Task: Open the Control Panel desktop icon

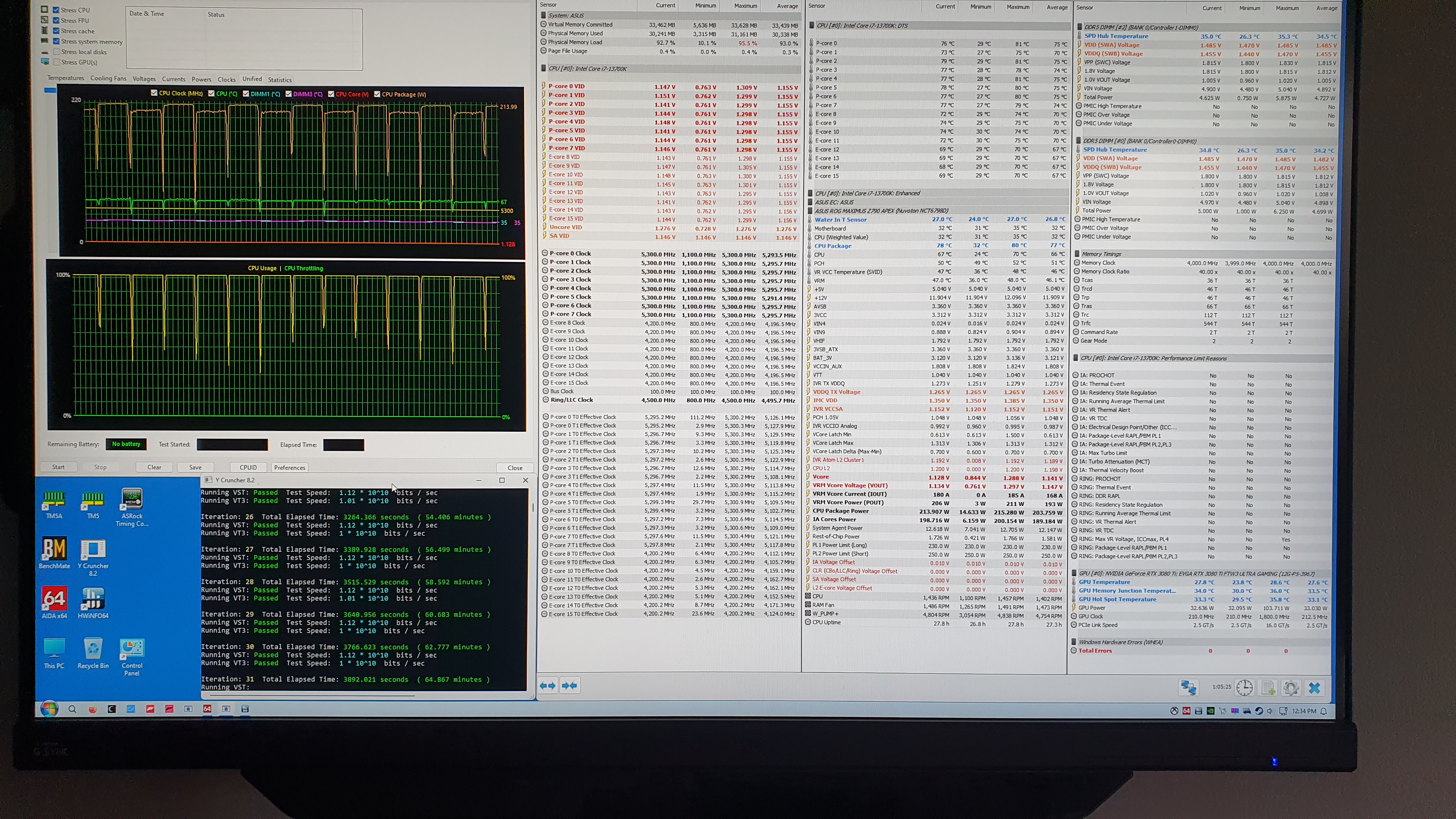Action: tap(132, 657)
